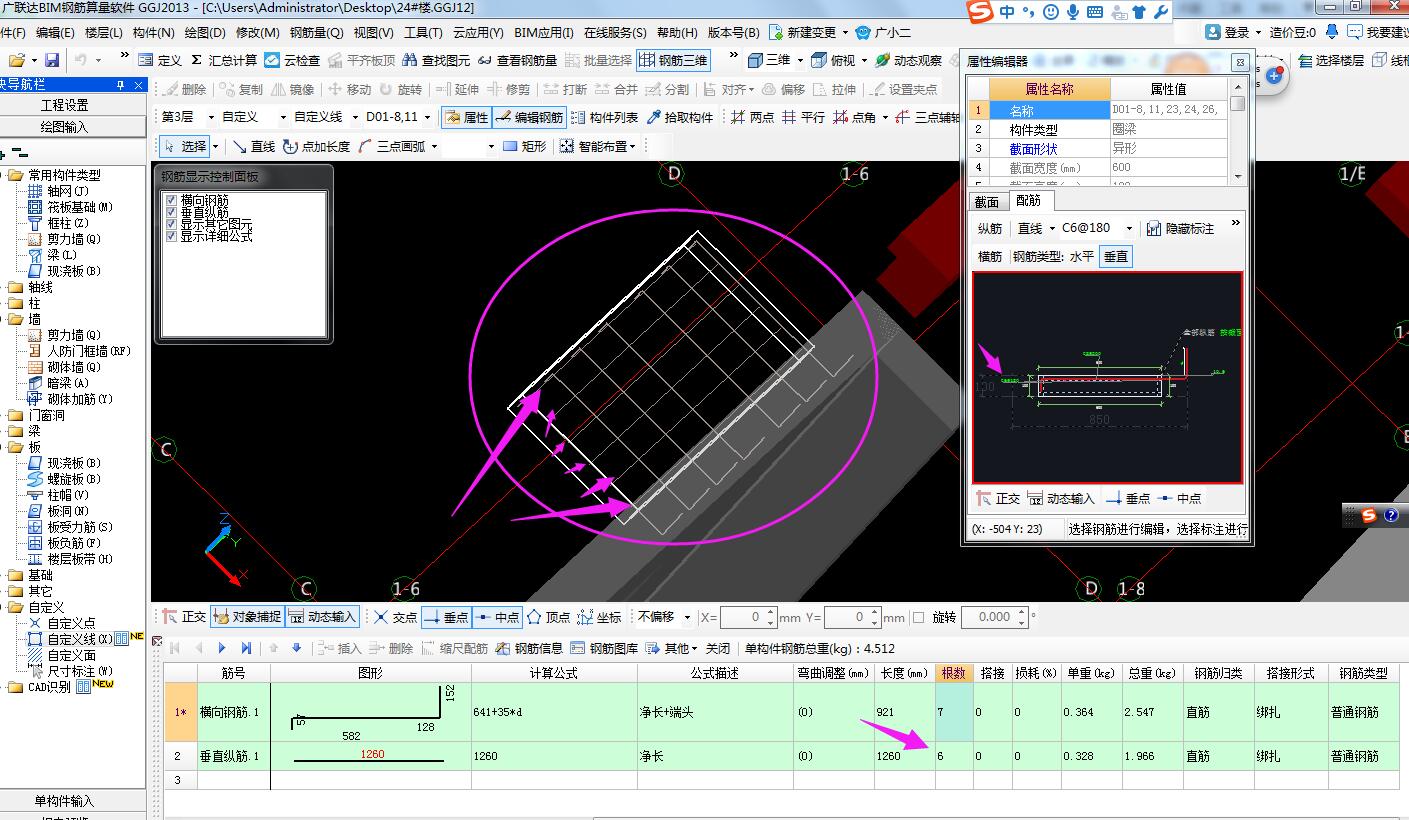Click 隐藏标注 in property editor
The width and height of the screenshot is (1409, 820).
click(1180, 228)
